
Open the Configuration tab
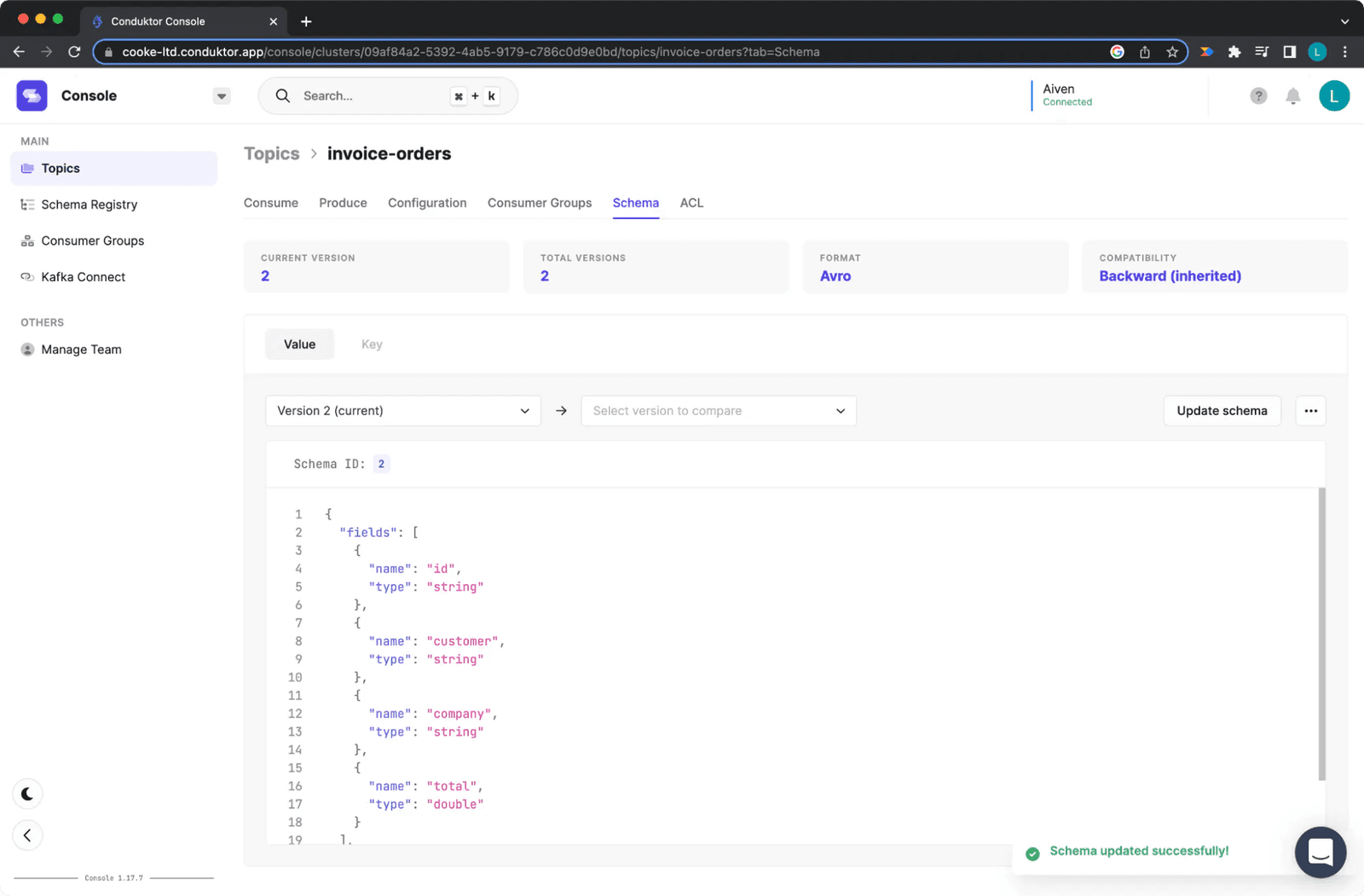pos(427,203)
